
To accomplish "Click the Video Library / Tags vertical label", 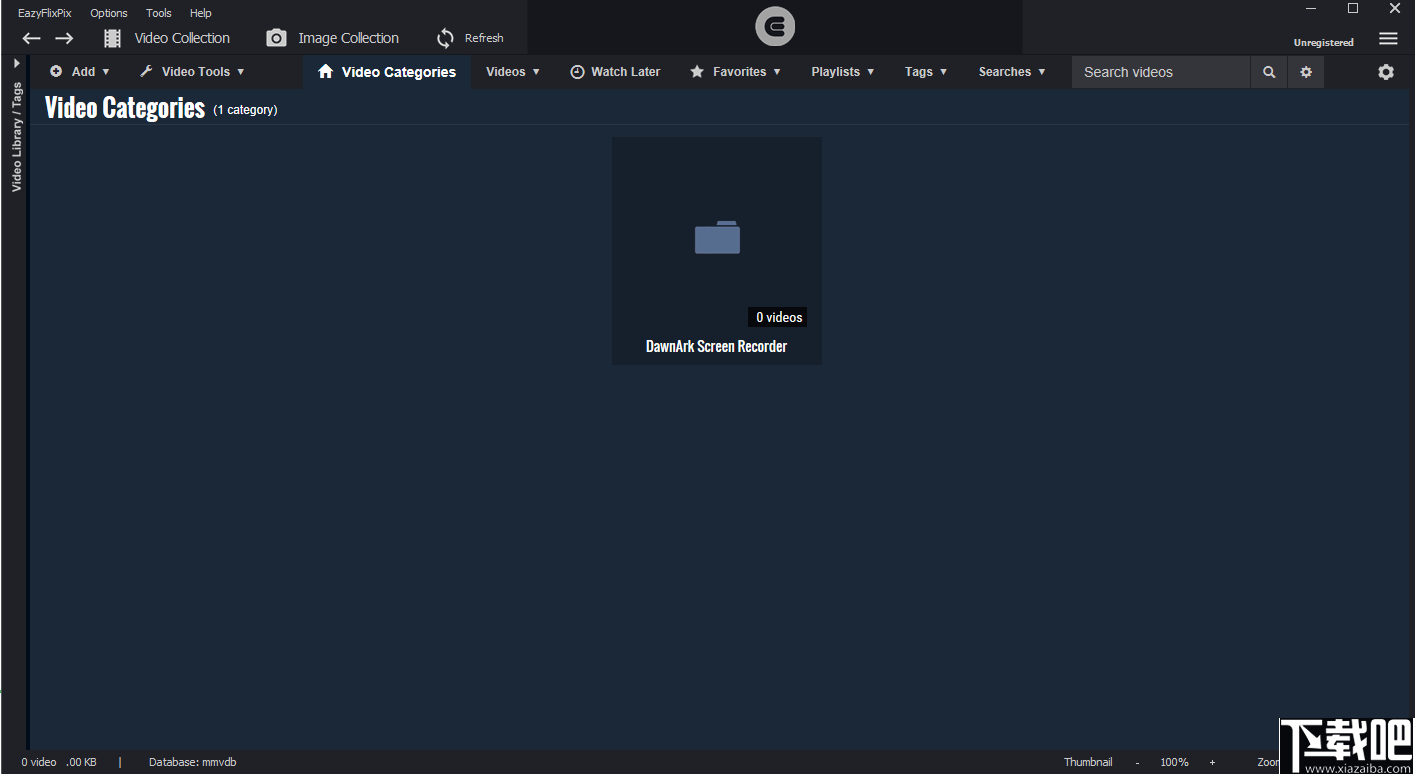I will pos(16,137).
